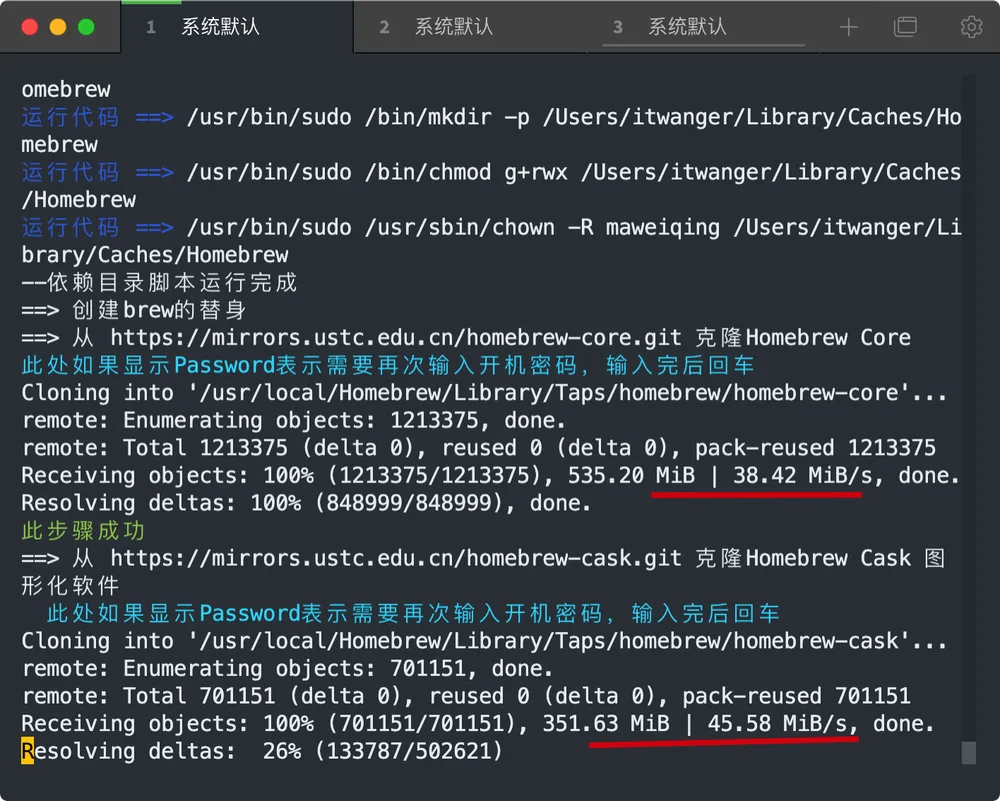The height and width of the screenshot is (801, 1000).
Task: Click the green fullscreen window button
Action: click(86, 27)
